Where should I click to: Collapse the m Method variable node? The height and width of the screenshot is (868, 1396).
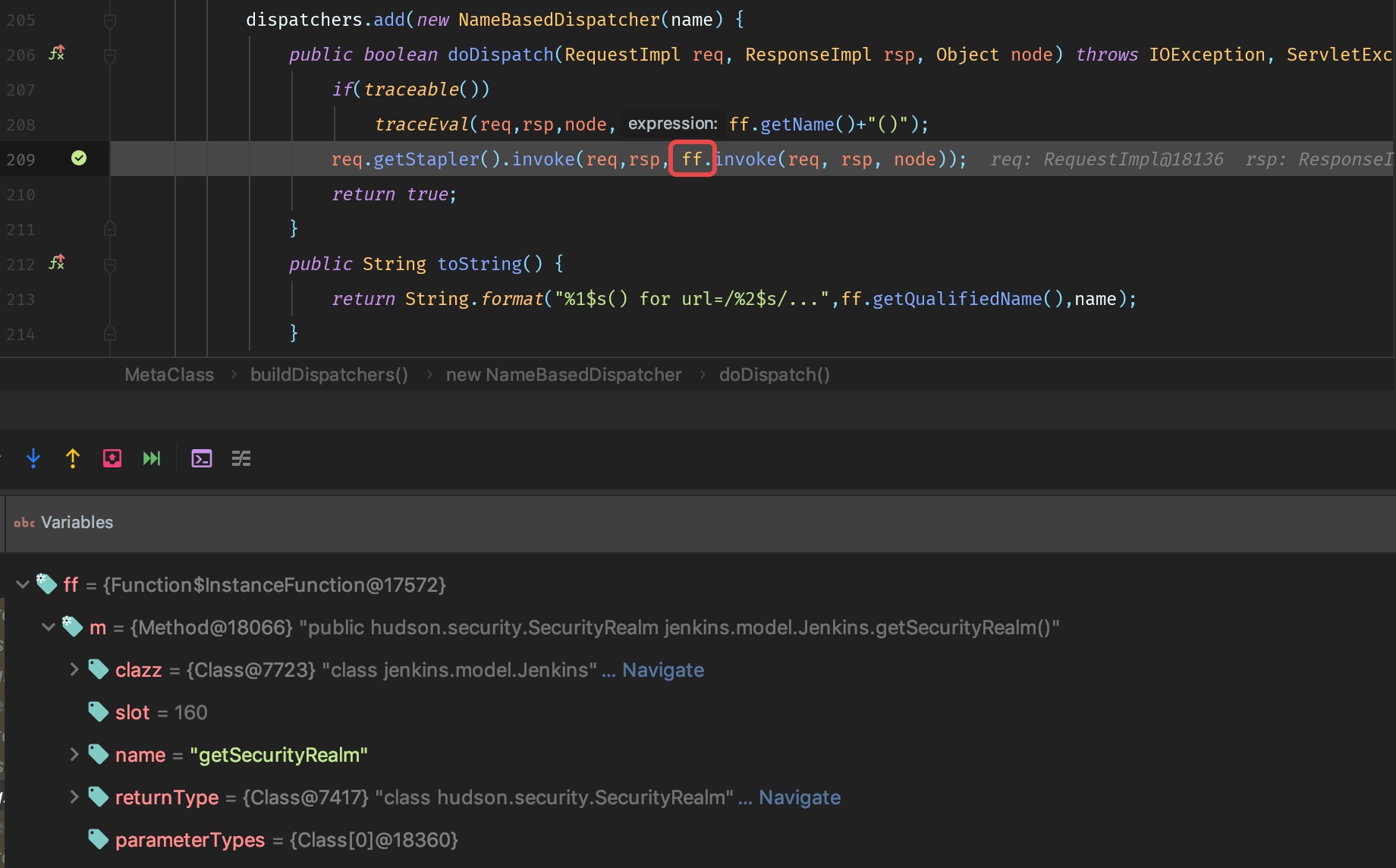point(49,627)
